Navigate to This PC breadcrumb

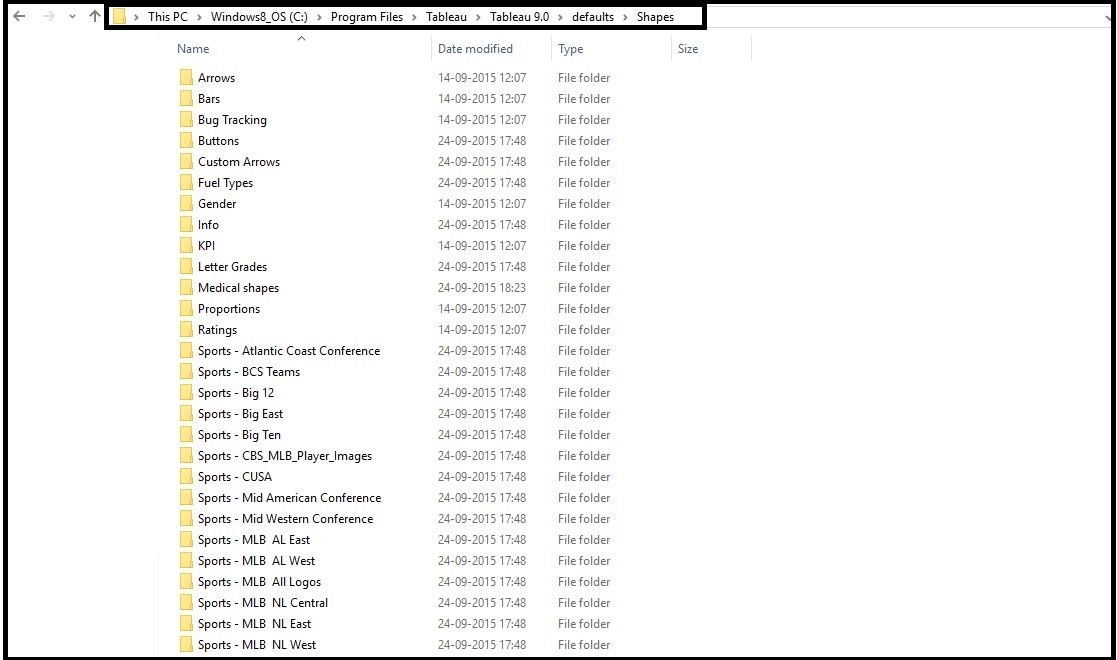[x=167, y=16]
